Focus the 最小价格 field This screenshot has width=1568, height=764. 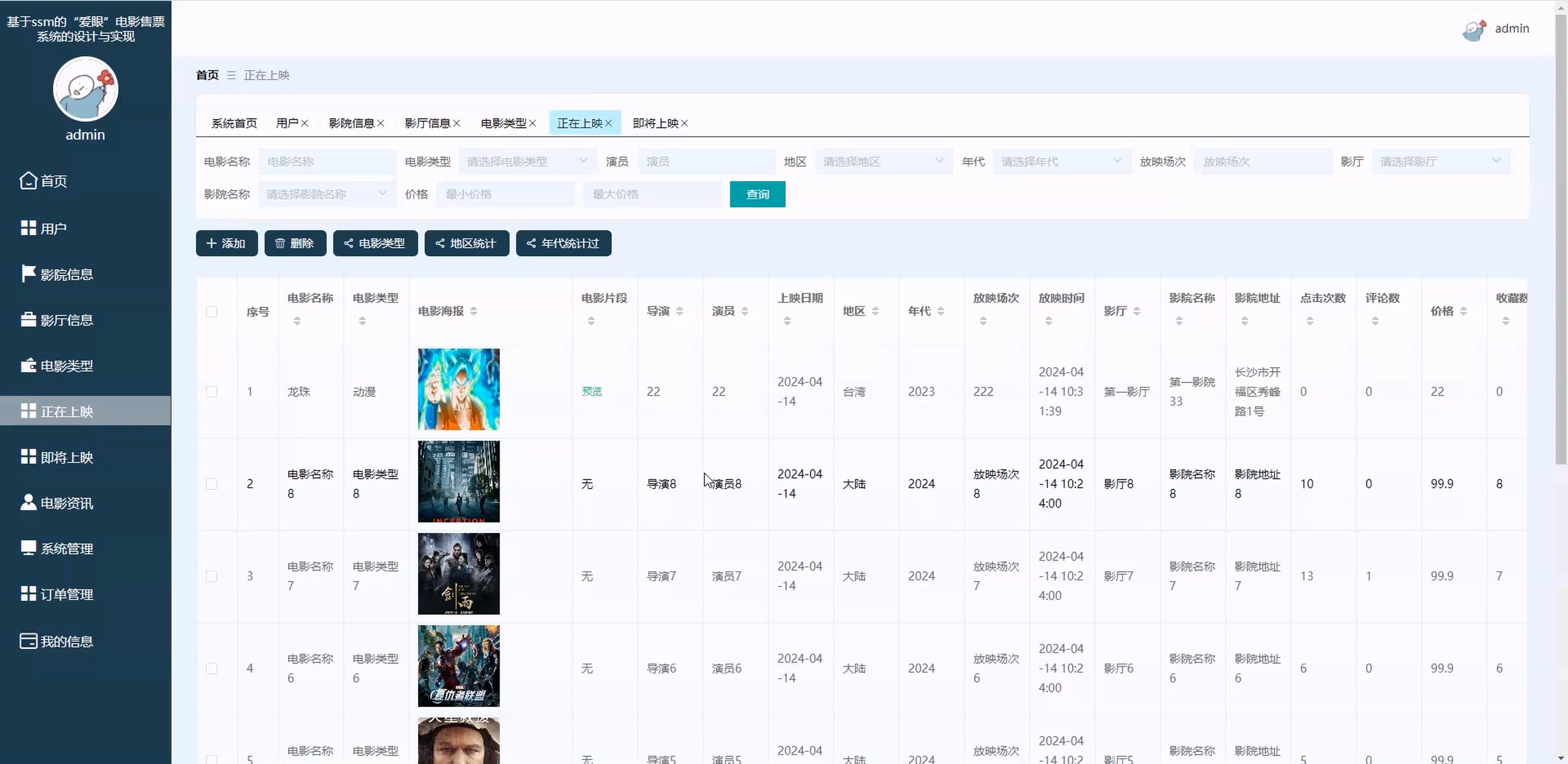[505, 194]
